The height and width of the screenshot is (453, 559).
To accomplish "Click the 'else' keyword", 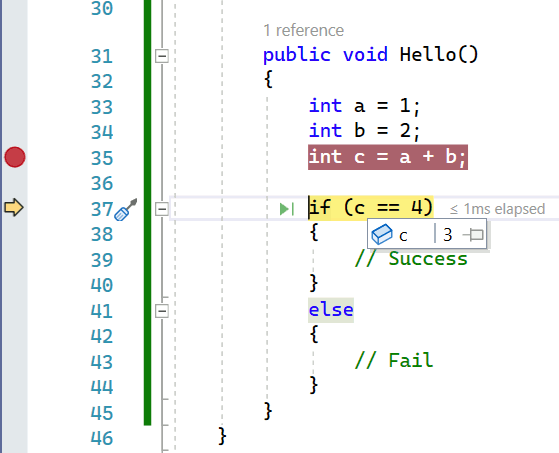I will pos(331,310).
